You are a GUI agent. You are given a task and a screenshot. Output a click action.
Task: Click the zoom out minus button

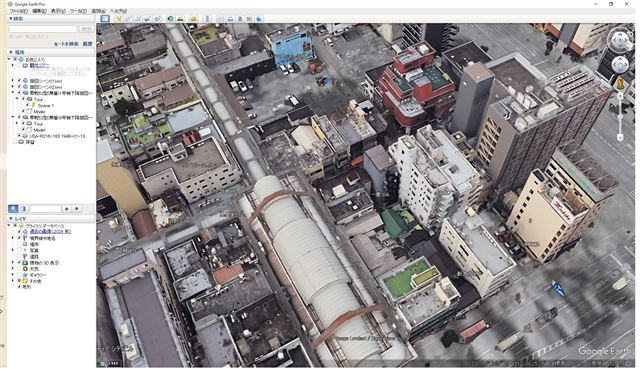(x=620, y=138)
